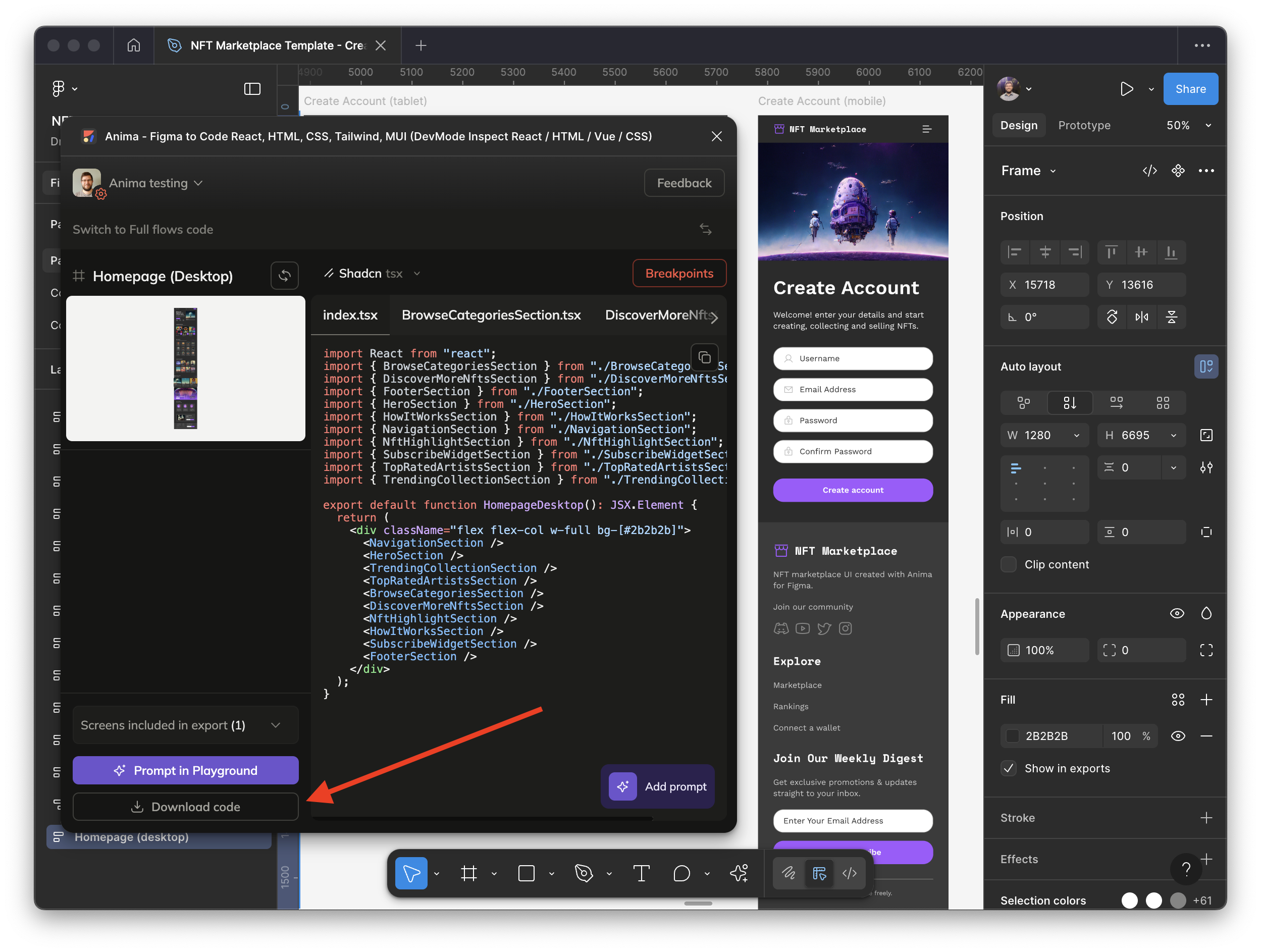The height and width of the screenshot is (952, 1261).
Task: Go to the Figma home icon
Action: 133,45
